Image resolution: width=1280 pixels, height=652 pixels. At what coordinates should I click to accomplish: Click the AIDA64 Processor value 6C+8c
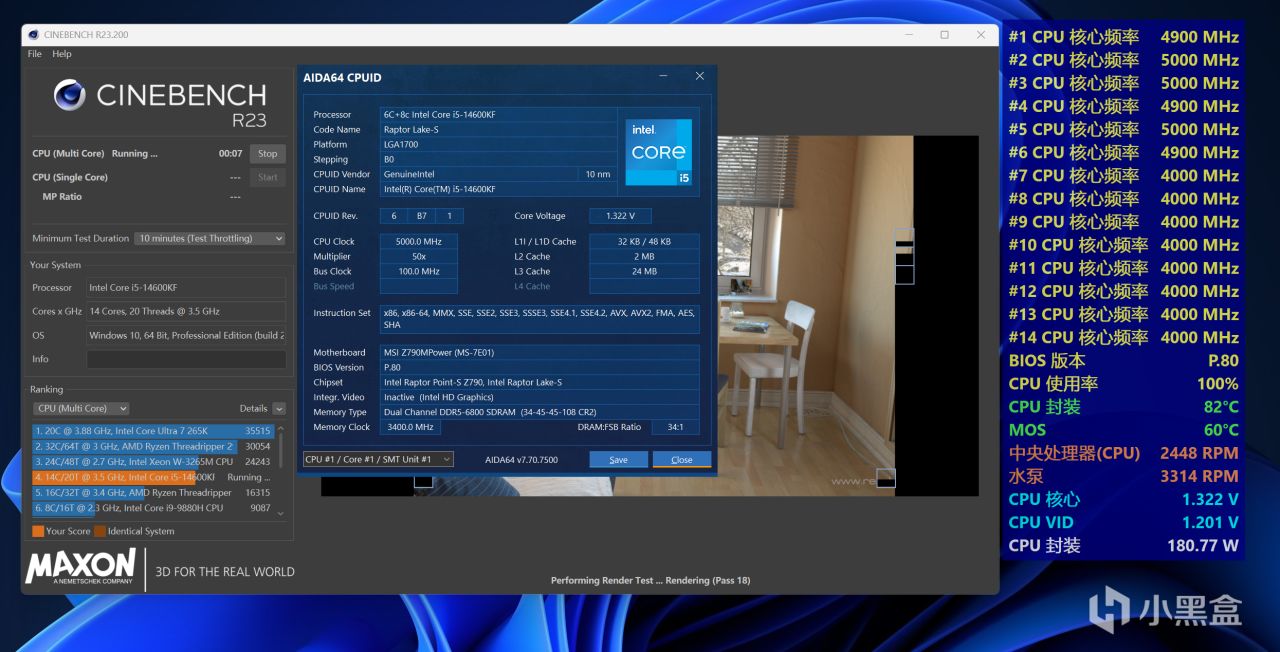(497, 115)
